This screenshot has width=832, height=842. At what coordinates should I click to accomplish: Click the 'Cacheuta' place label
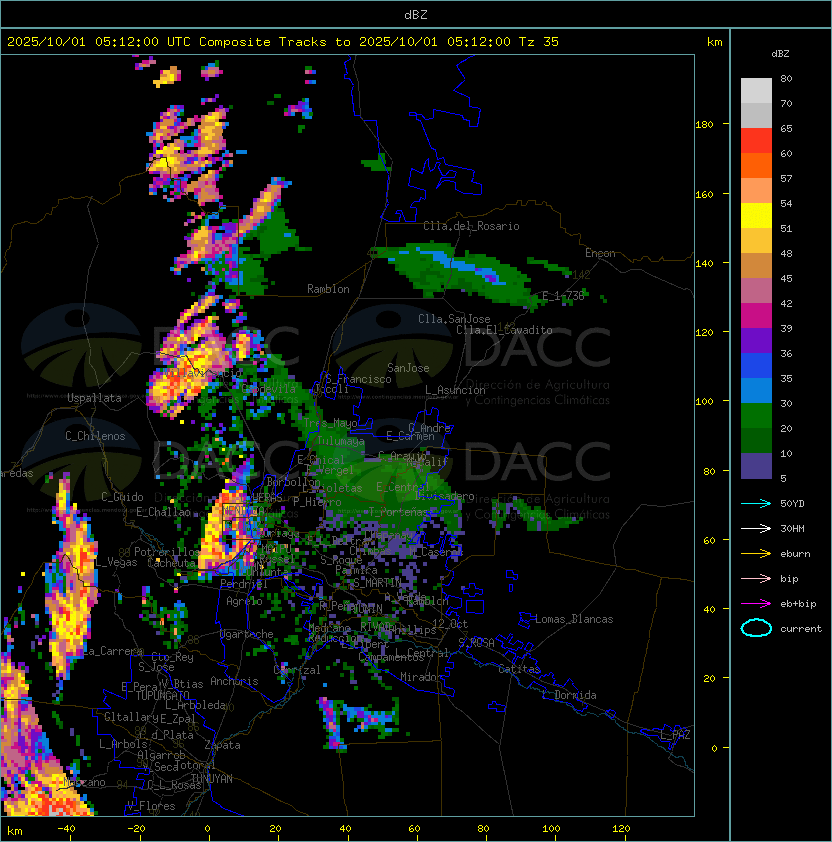pyautogui.click(x=171, y=563)
